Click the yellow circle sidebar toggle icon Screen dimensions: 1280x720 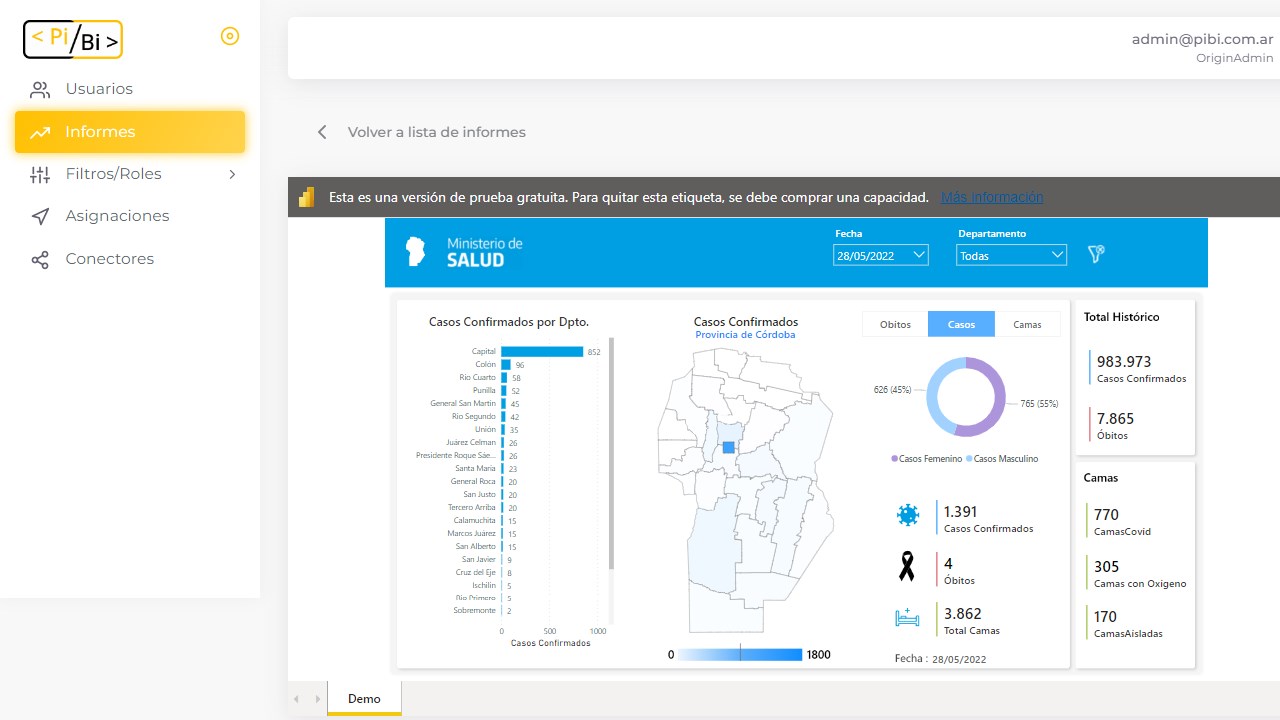coord(230,37)
